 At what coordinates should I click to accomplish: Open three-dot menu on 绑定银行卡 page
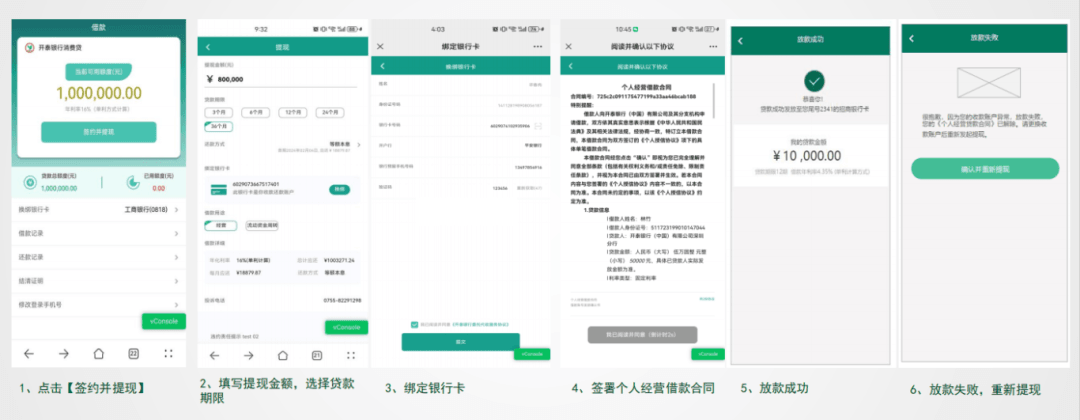(538, 47)
